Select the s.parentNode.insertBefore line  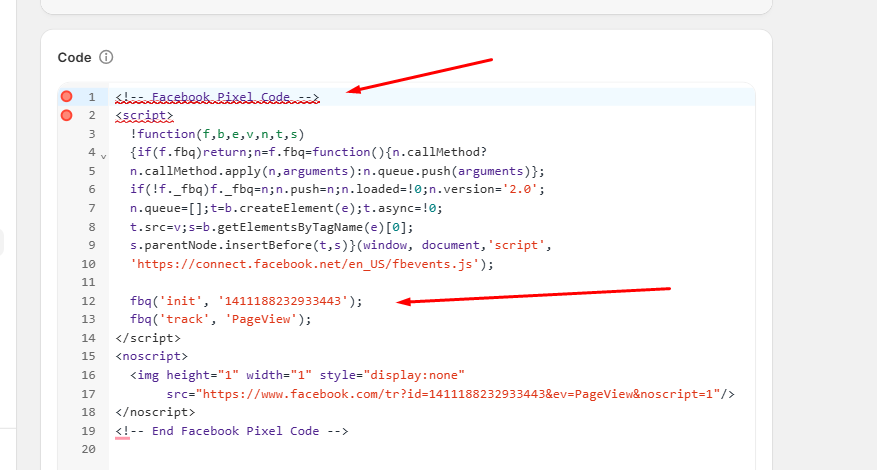pos(341,245)
